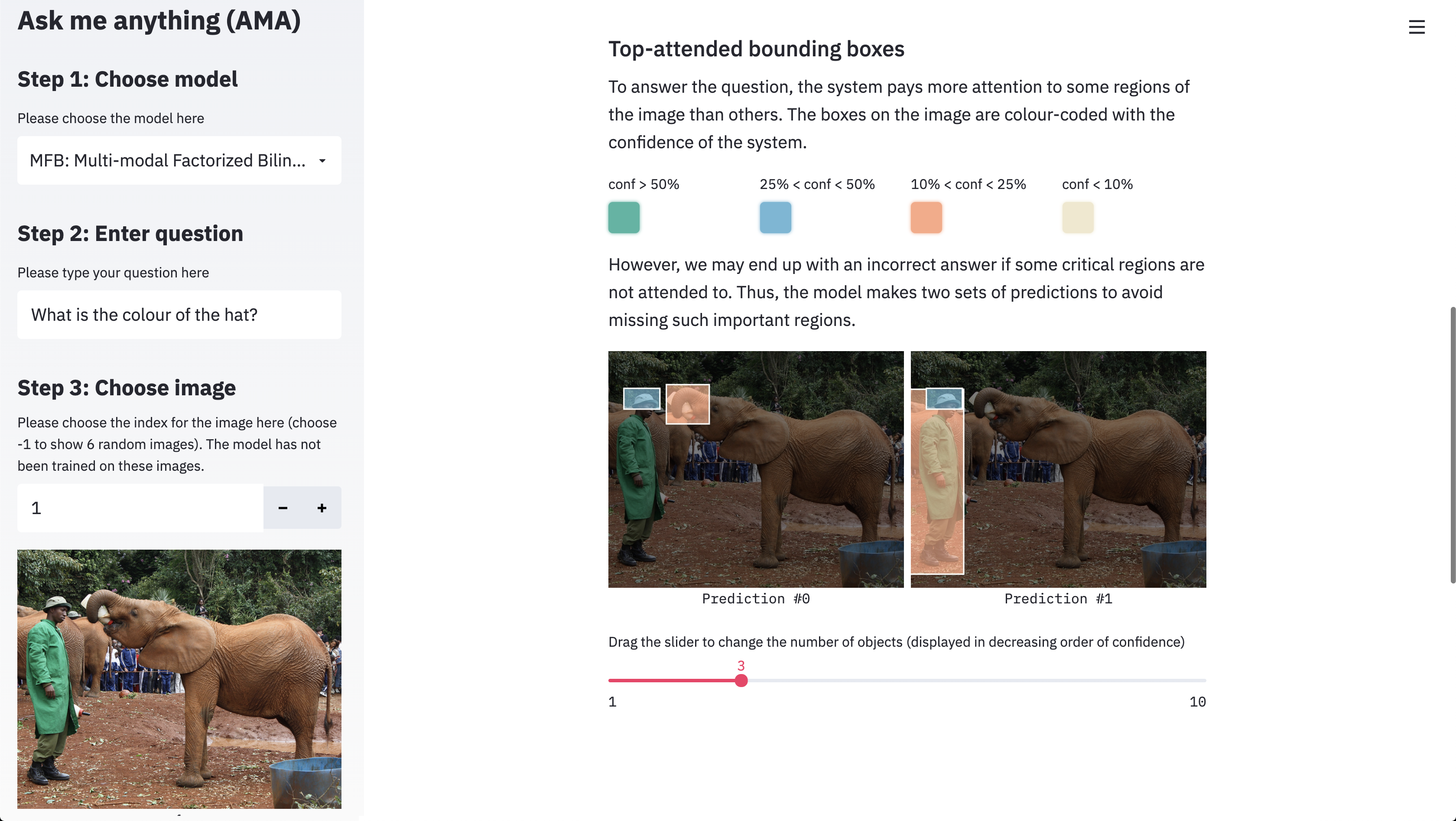
Task: Click the orange trunk box in Prediction #0
Action: pyautogui.click(x=687, y=404)
